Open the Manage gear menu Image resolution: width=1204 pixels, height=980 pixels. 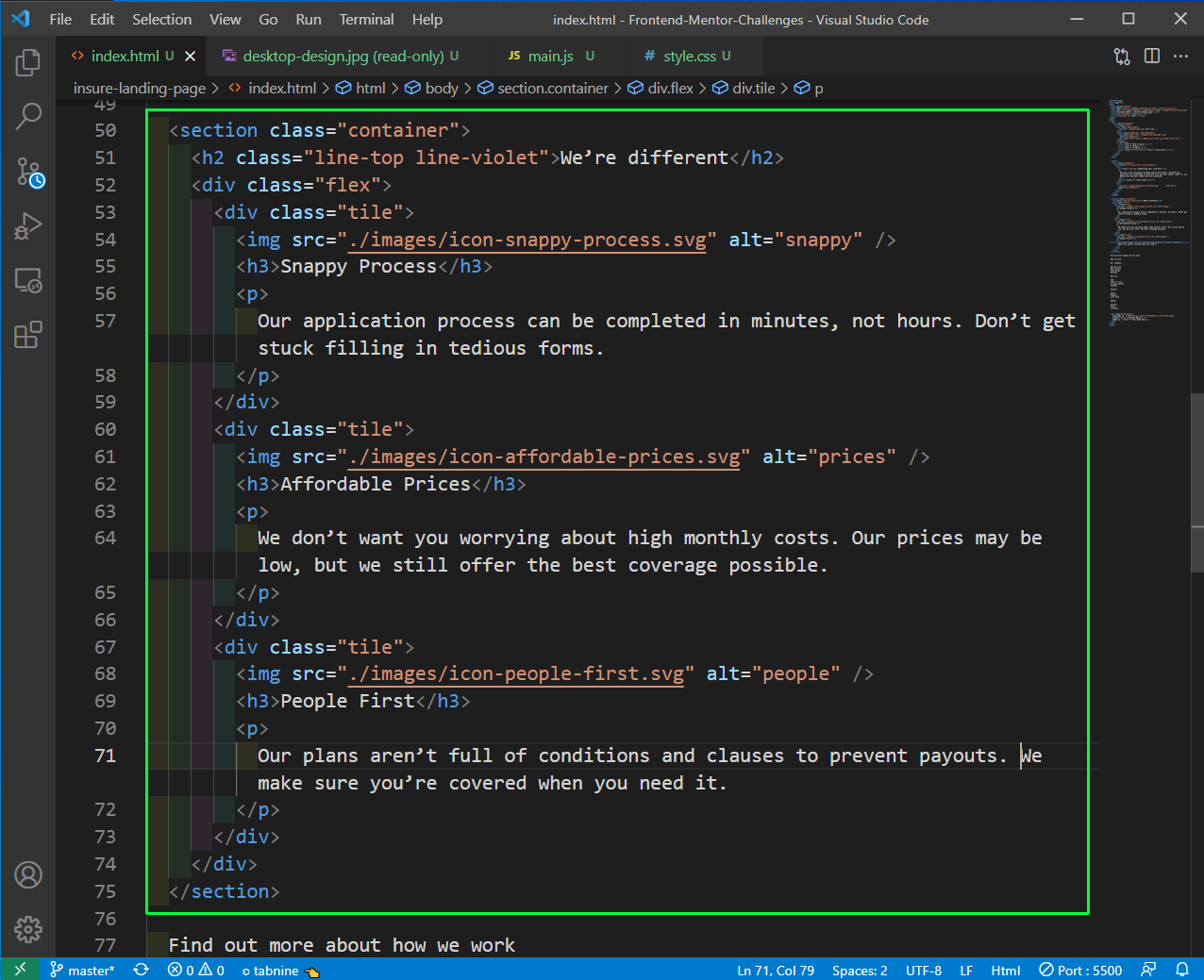click(x=28, y=929)
